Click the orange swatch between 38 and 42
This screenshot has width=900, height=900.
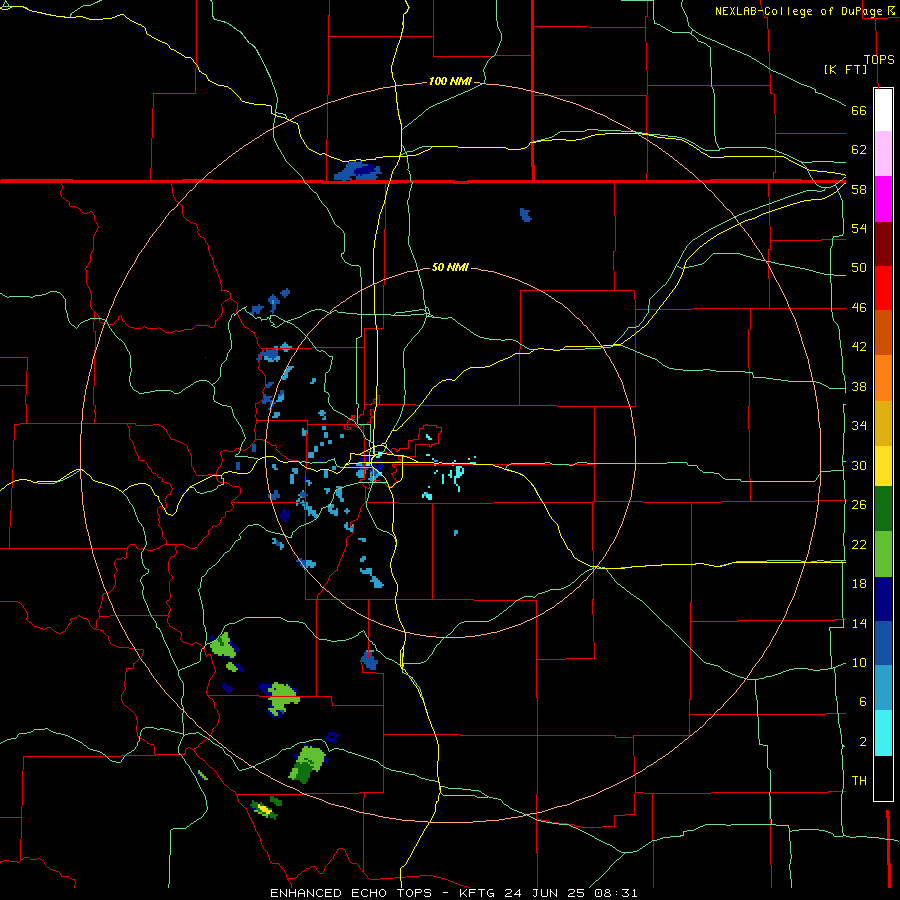coord(883,378)
